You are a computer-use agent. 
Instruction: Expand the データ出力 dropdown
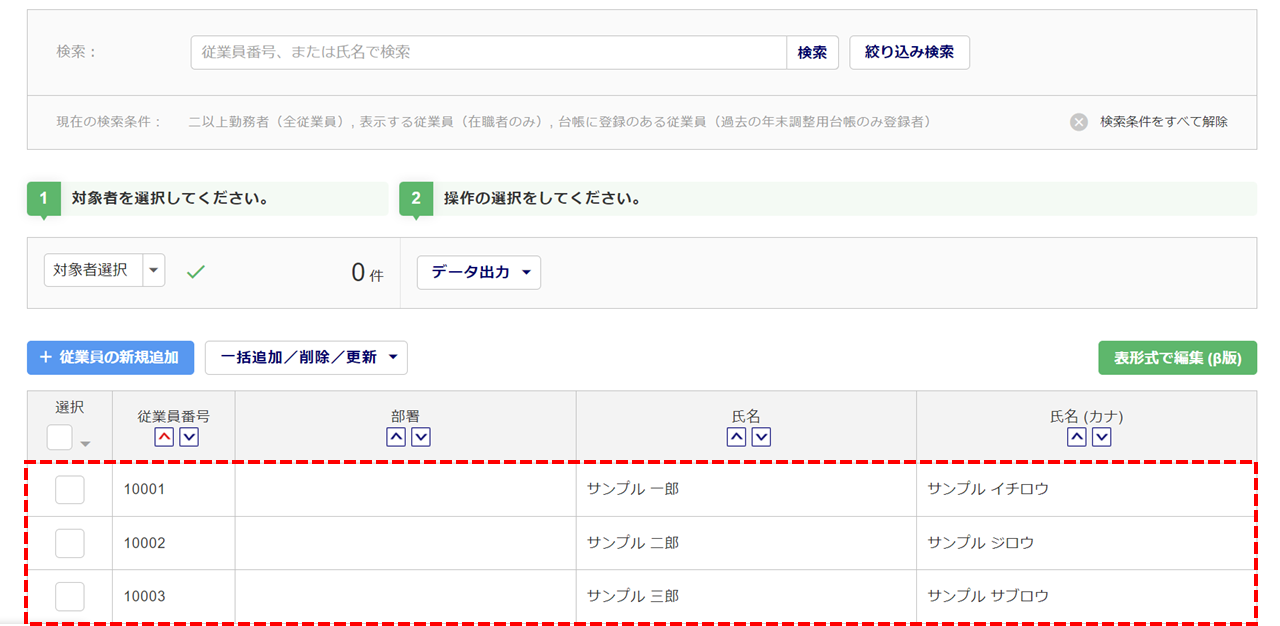[x=478, y=272]
